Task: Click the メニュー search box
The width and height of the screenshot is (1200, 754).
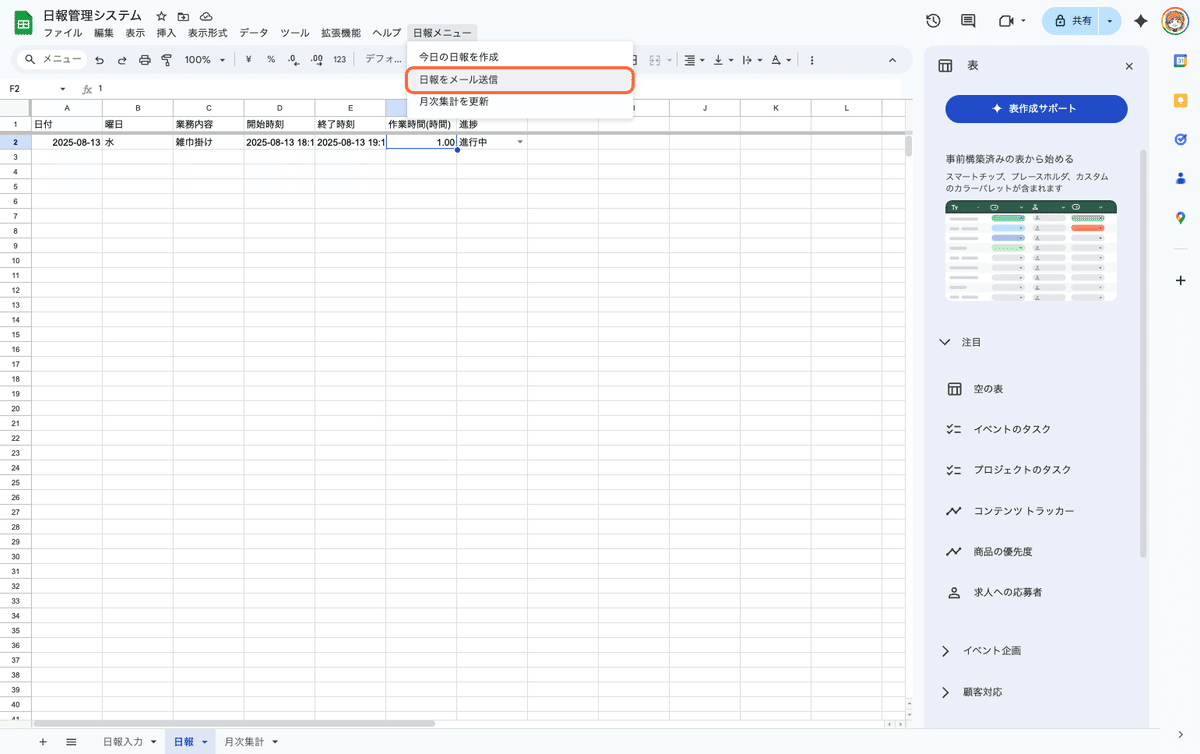Action: pos(53,60)
